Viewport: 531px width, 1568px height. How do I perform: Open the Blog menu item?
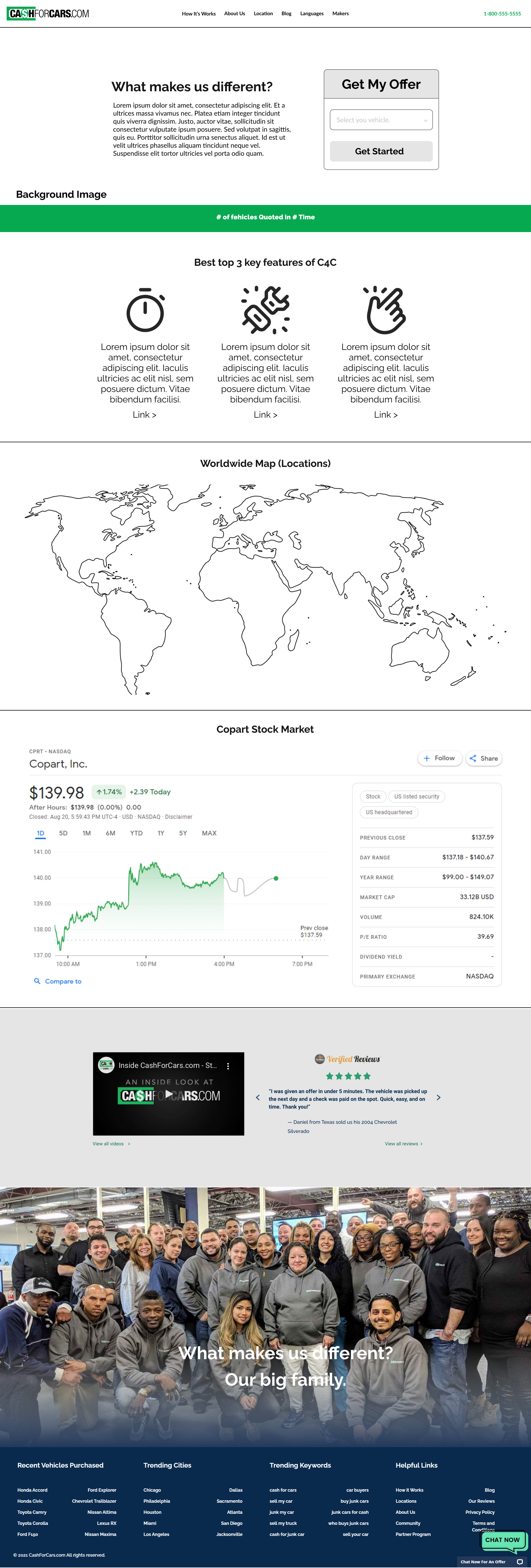tap(286, 13)
